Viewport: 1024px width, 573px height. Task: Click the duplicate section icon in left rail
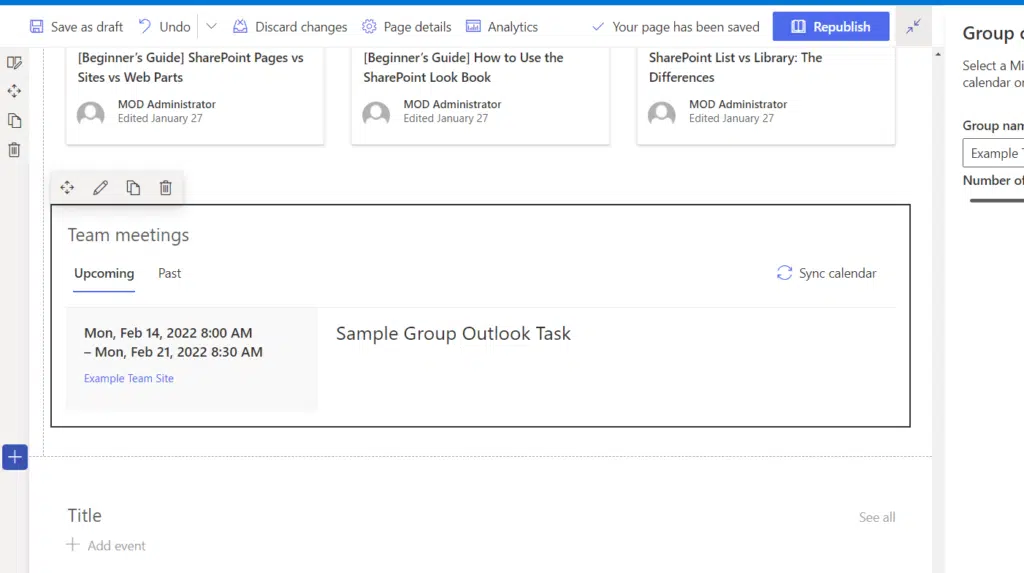point(14,121)
